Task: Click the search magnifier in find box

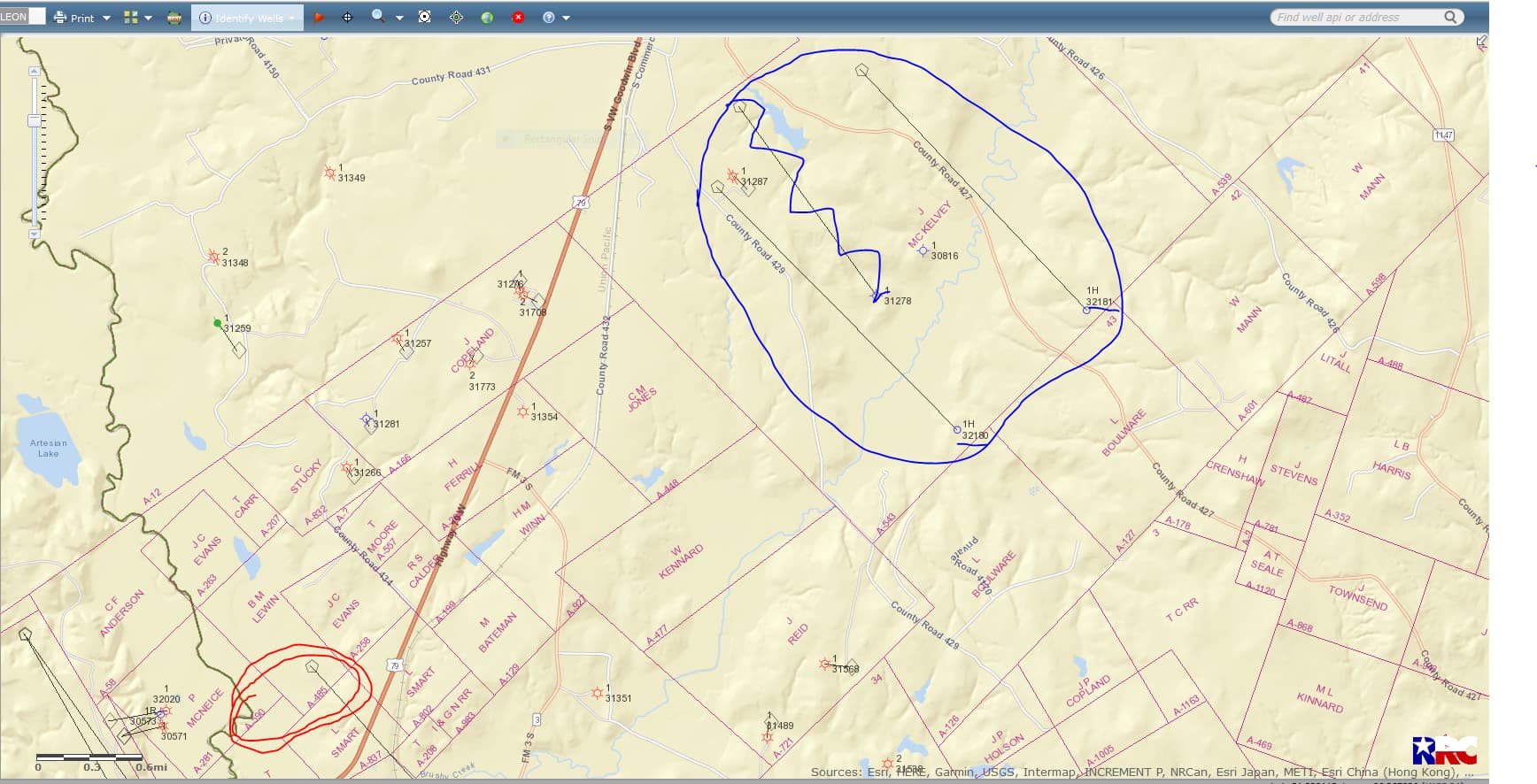Action: (x=1450, y=17)
